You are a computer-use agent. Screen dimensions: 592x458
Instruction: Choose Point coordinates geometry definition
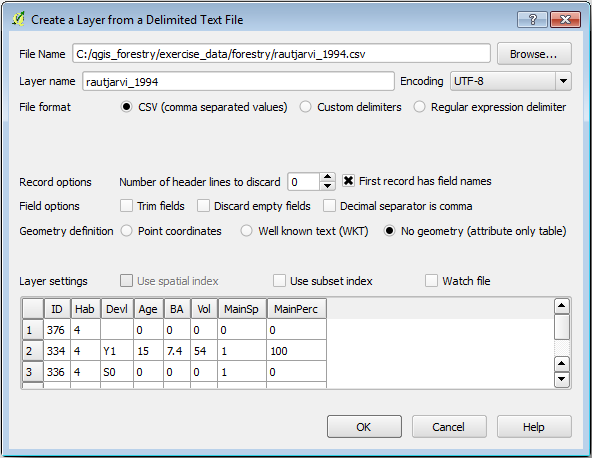pos(126,231)
